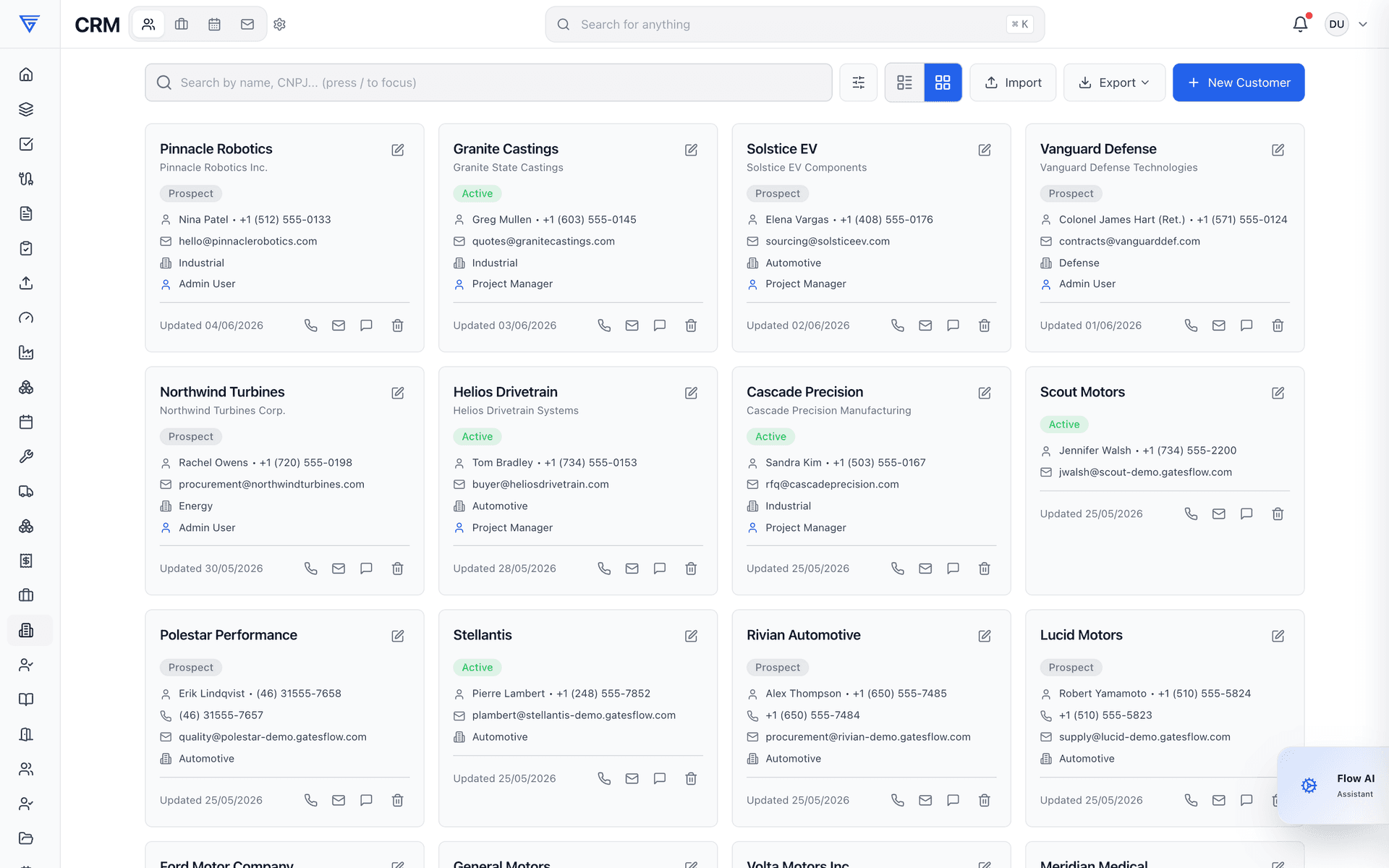1389x868 pixels.
Task: Select the calendar tab in CRM header
Action: pyautogui.click(x=214, y=25)
